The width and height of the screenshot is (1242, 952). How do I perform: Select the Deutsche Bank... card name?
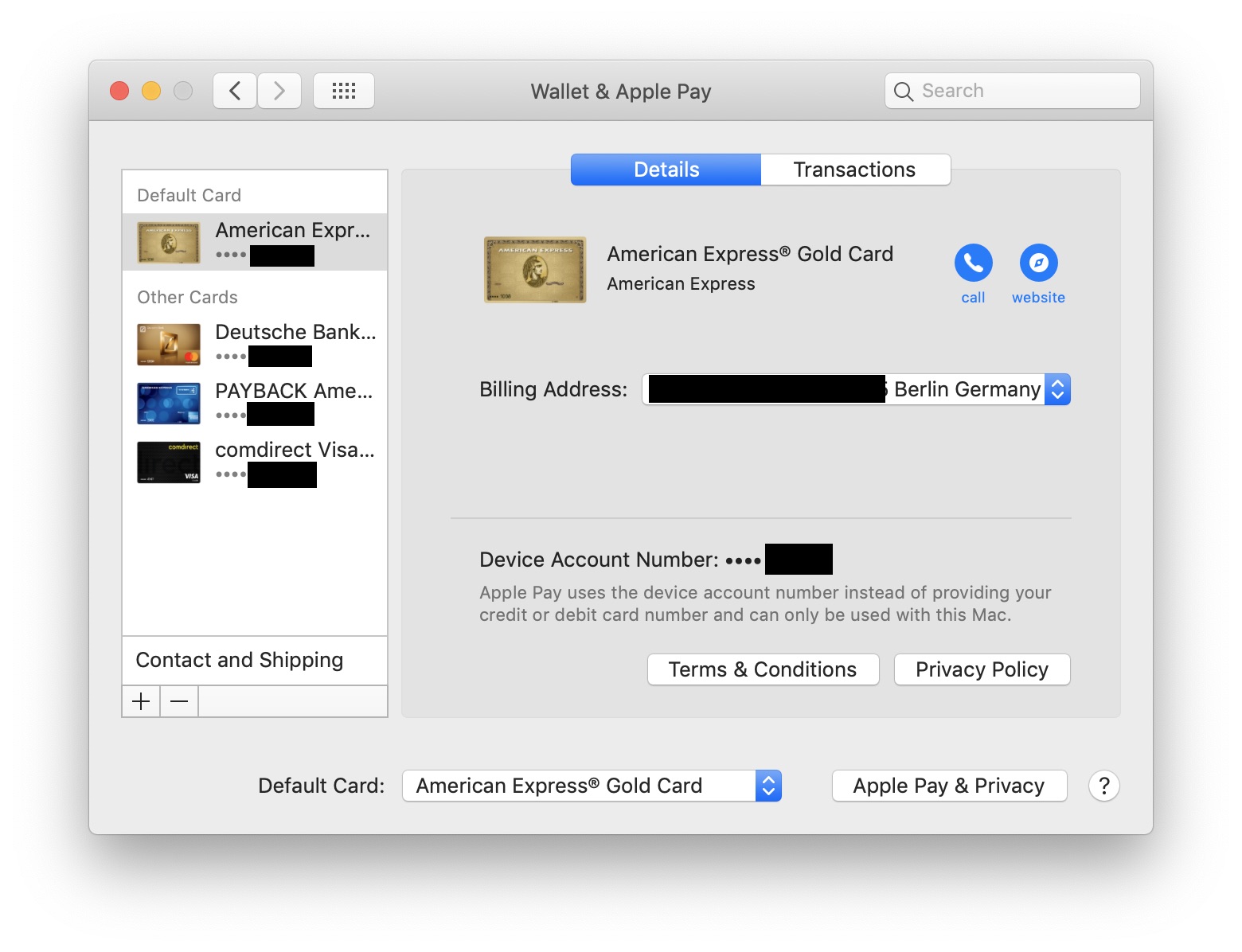[x=295, y=332]
